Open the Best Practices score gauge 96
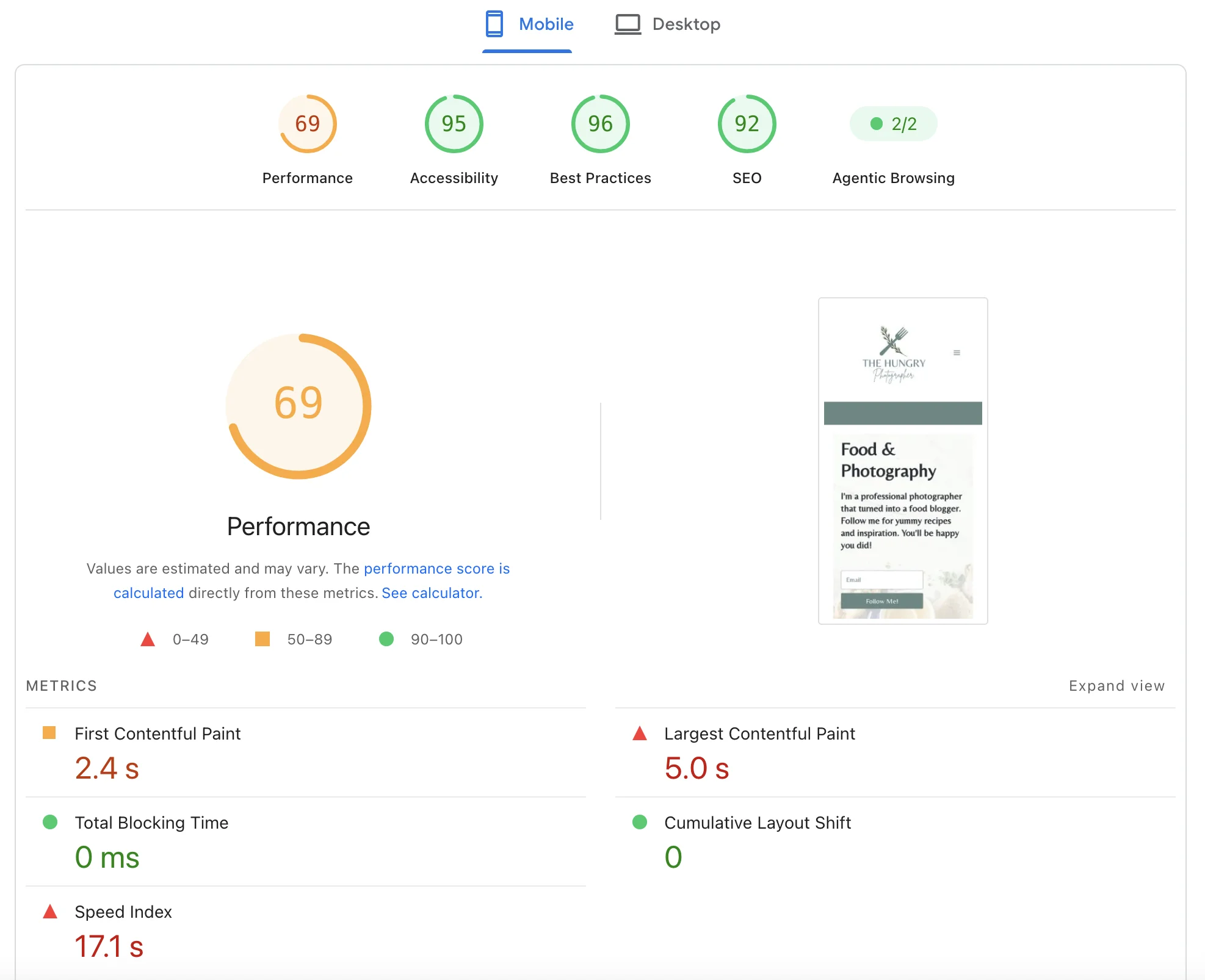 (601, 124)
